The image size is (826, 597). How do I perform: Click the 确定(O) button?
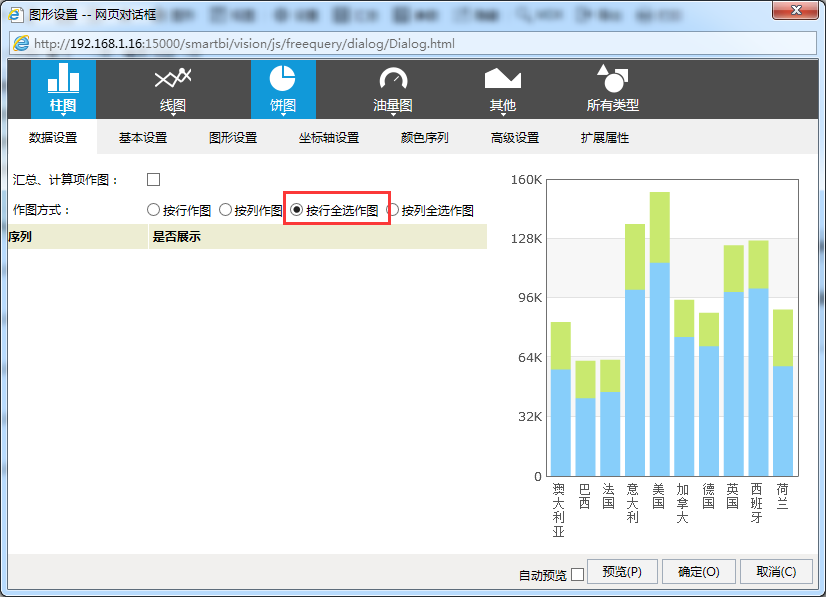coord(699,572)
